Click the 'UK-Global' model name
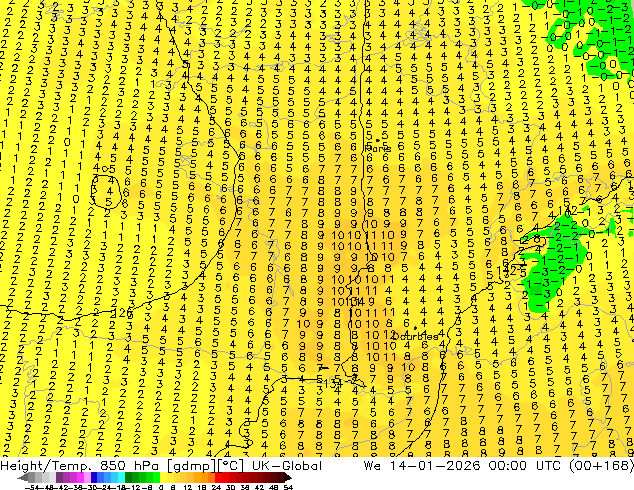The width and height of the screenshot is (634, 490). pyautogui.click(x=287, y=465)
